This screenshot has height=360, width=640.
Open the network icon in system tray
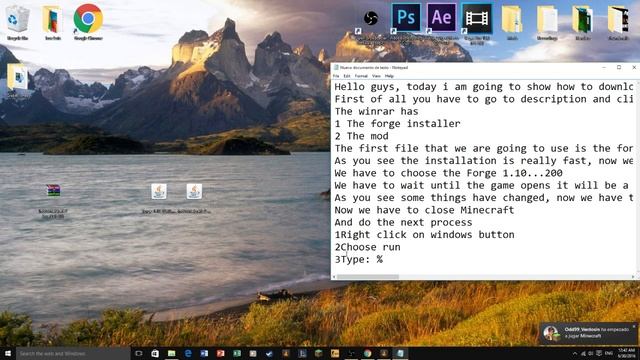(583, 353)
